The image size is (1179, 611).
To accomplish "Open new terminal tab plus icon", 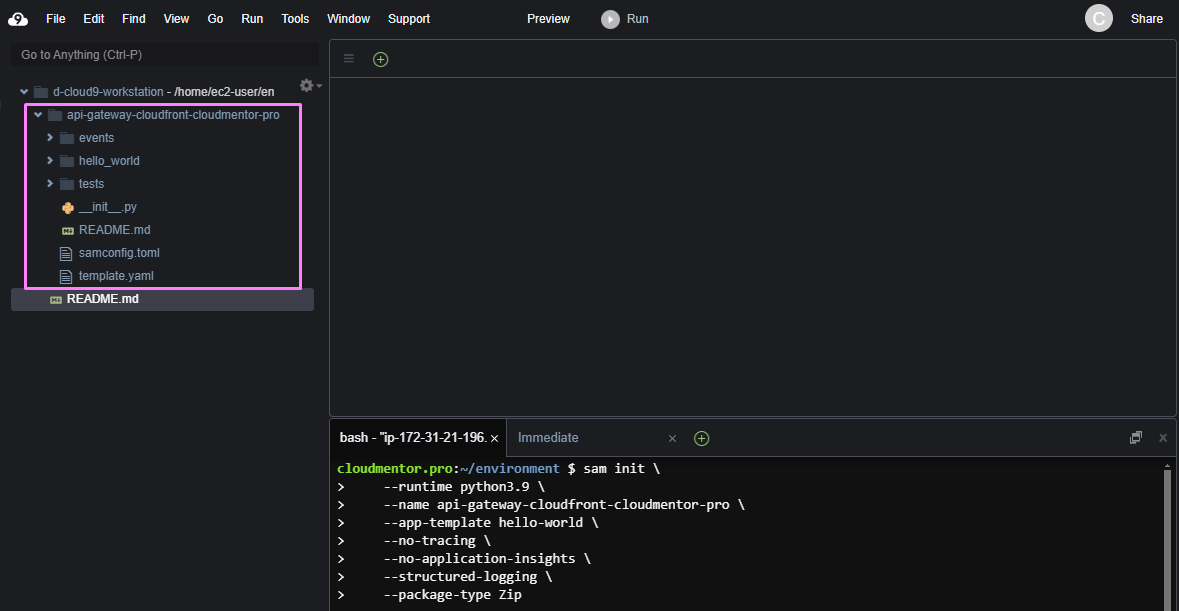I will 701,438.
